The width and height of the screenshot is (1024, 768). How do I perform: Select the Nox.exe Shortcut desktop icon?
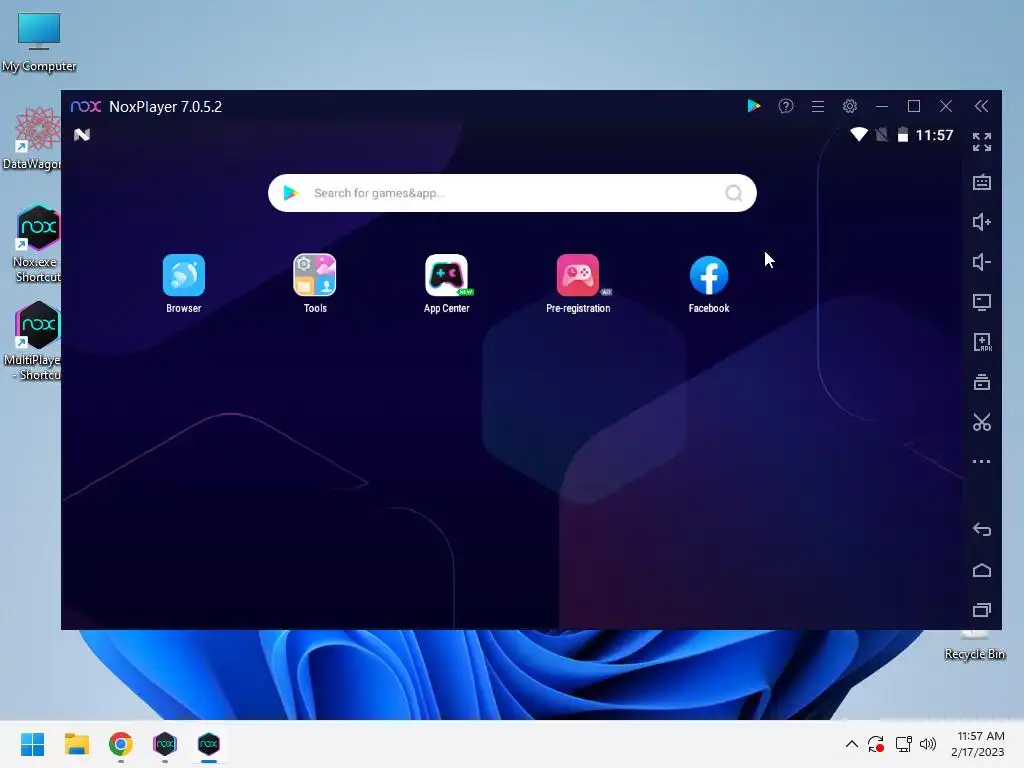coord(37,244)
